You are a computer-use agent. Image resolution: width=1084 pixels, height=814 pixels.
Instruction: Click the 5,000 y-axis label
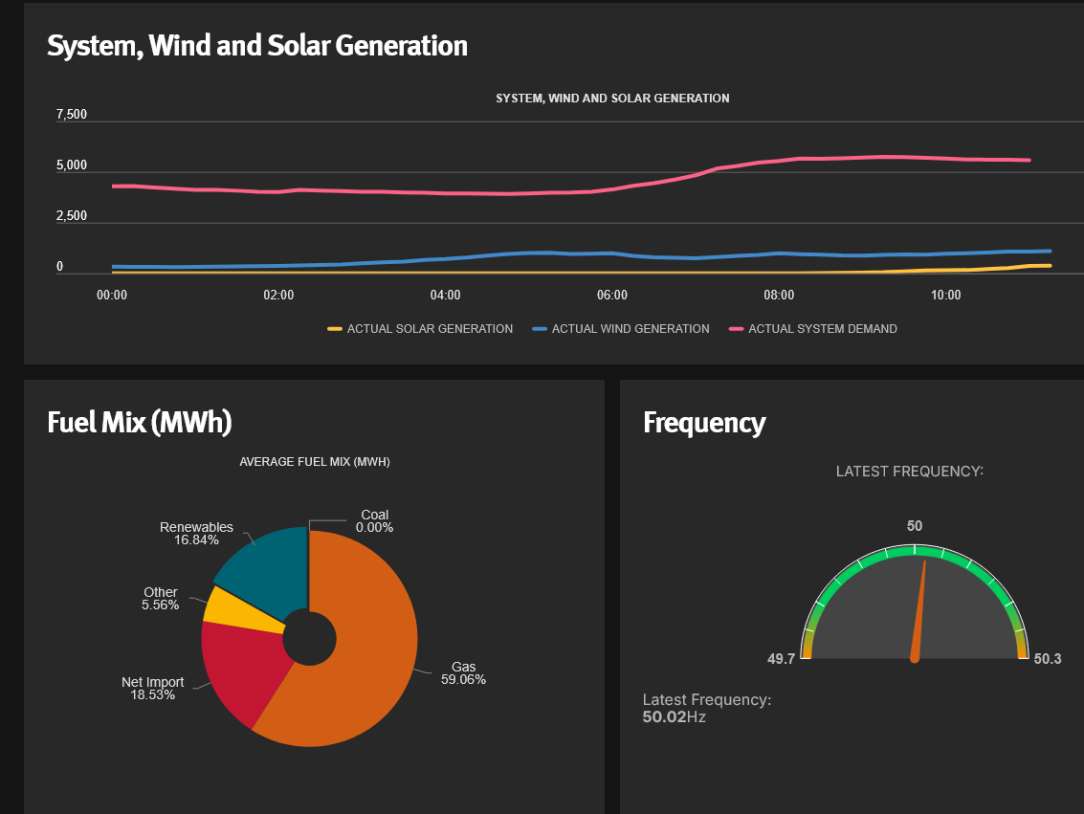coord(72,165)
